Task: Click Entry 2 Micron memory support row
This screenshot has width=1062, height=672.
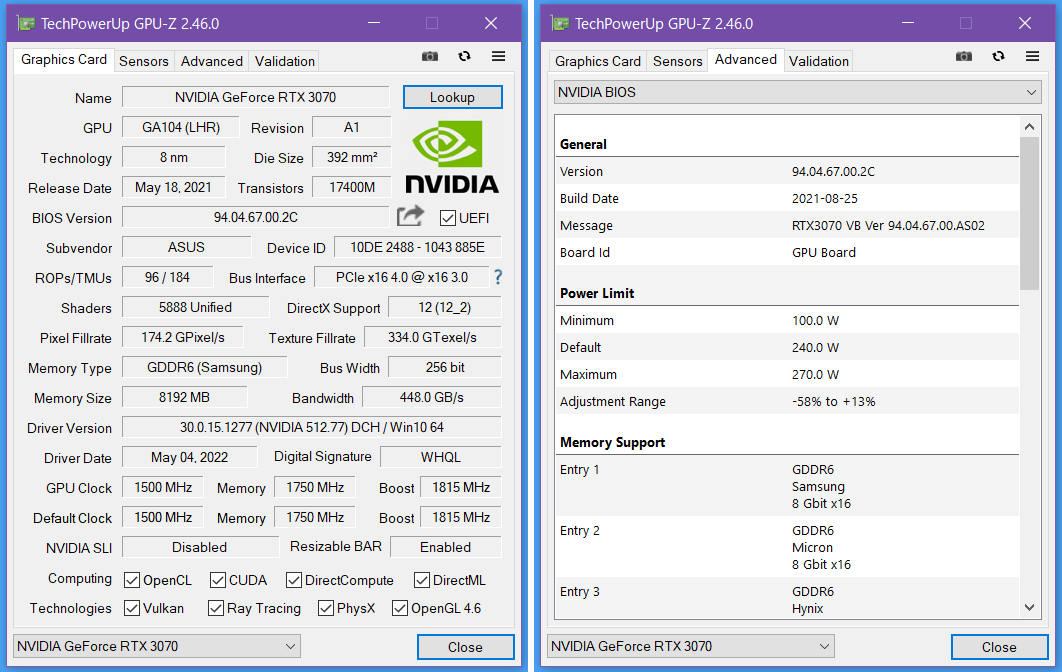Action: pos(787,547)
